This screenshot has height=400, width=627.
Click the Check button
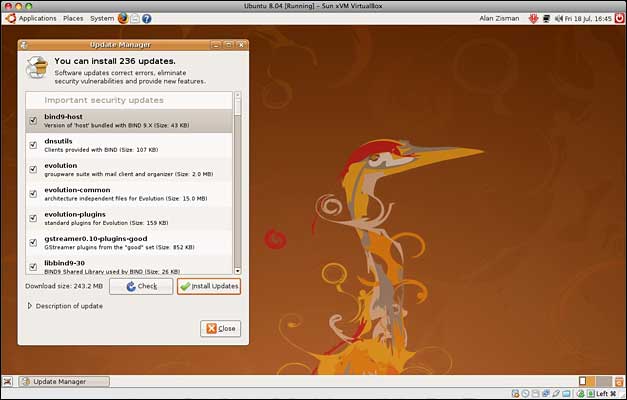tap(141, 286)
